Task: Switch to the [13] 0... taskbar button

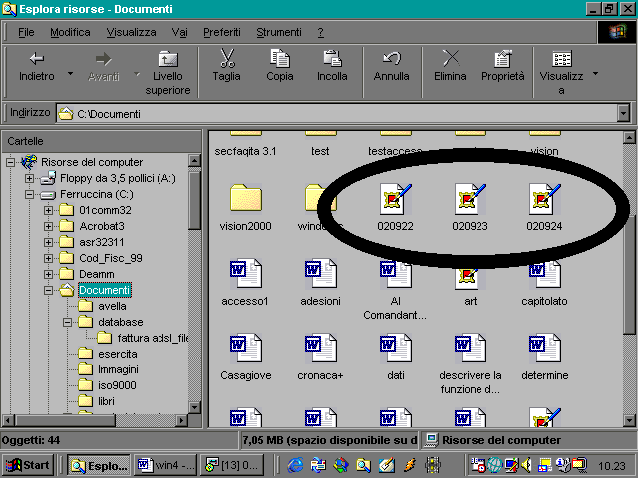Action: (232, 465)
